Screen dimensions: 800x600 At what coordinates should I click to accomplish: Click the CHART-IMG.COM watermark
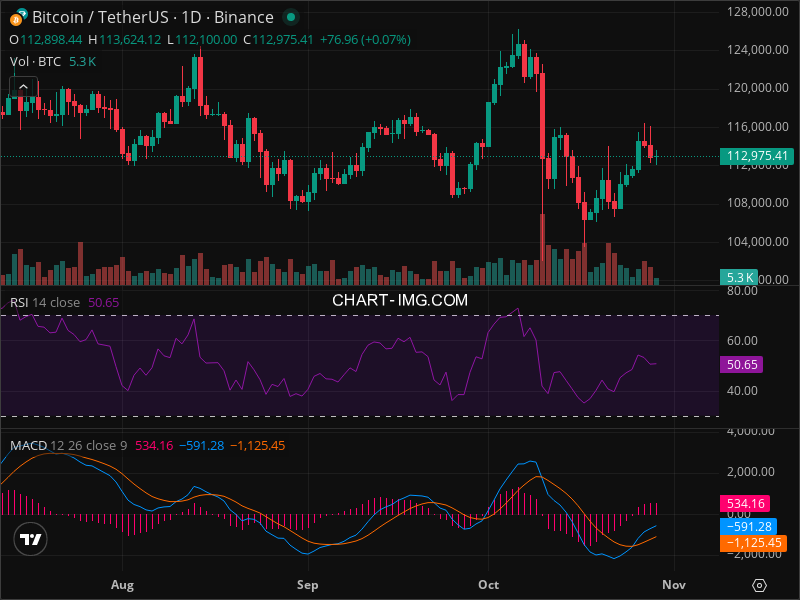pyautogui.click(x=400, y=299)
